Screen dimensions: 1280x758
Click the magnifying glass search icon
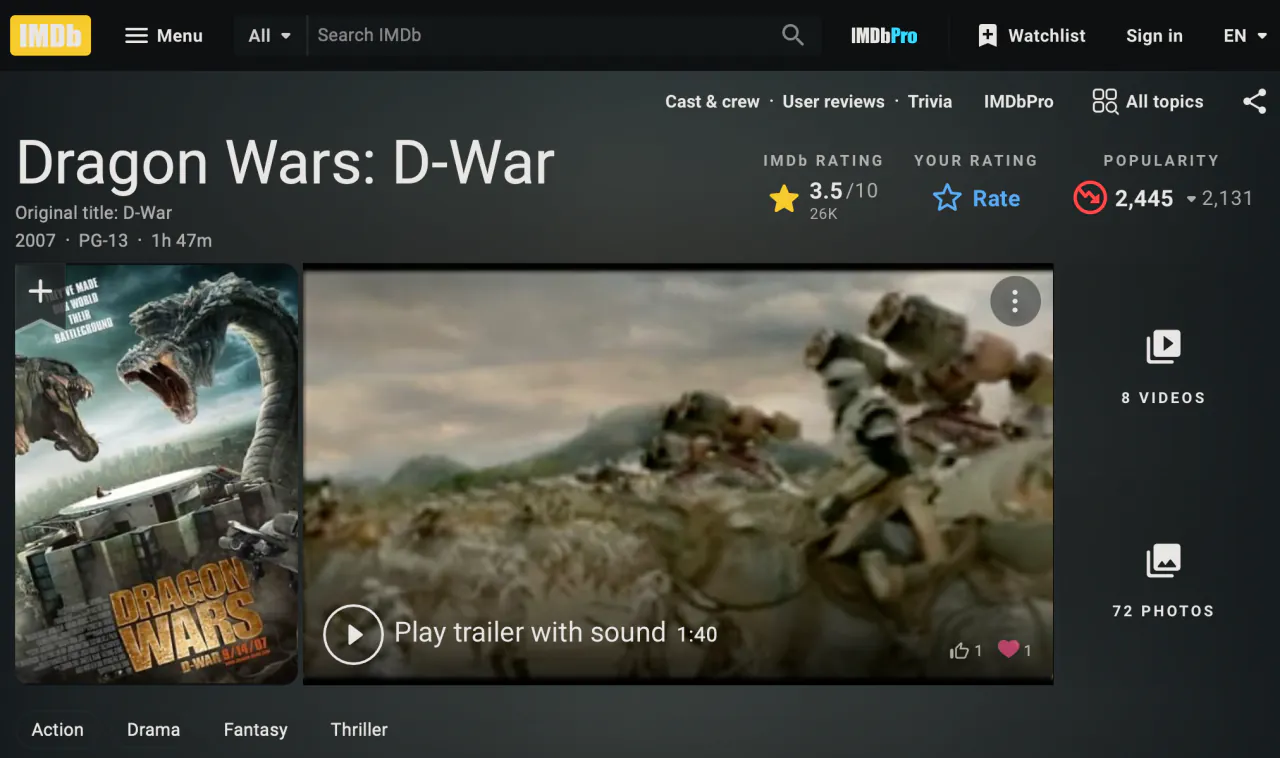coord(793,35)
